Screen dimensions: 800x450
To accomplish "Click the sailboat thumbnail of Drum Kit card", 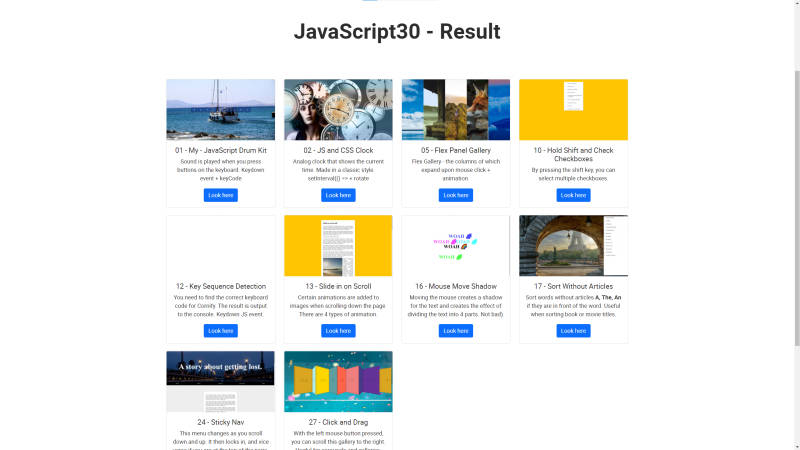I will pyautogui.click(x=220, y=110).
